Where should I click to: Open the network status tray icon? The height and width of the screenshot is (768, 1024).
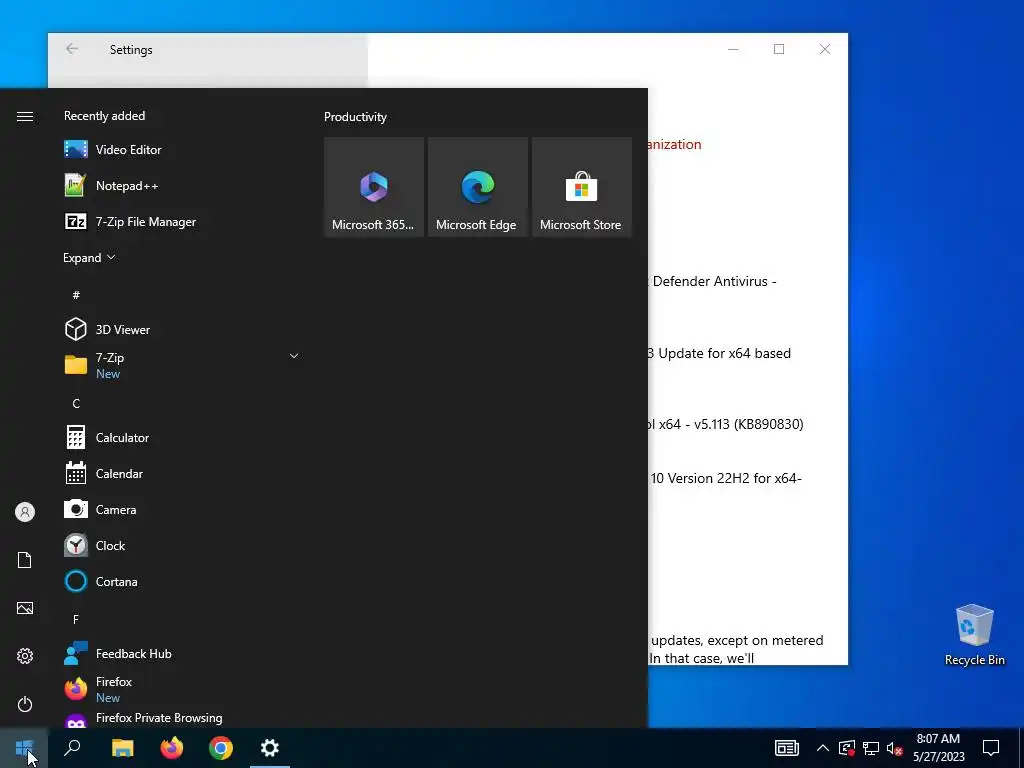pyautogui.click(x=871, y=748)
